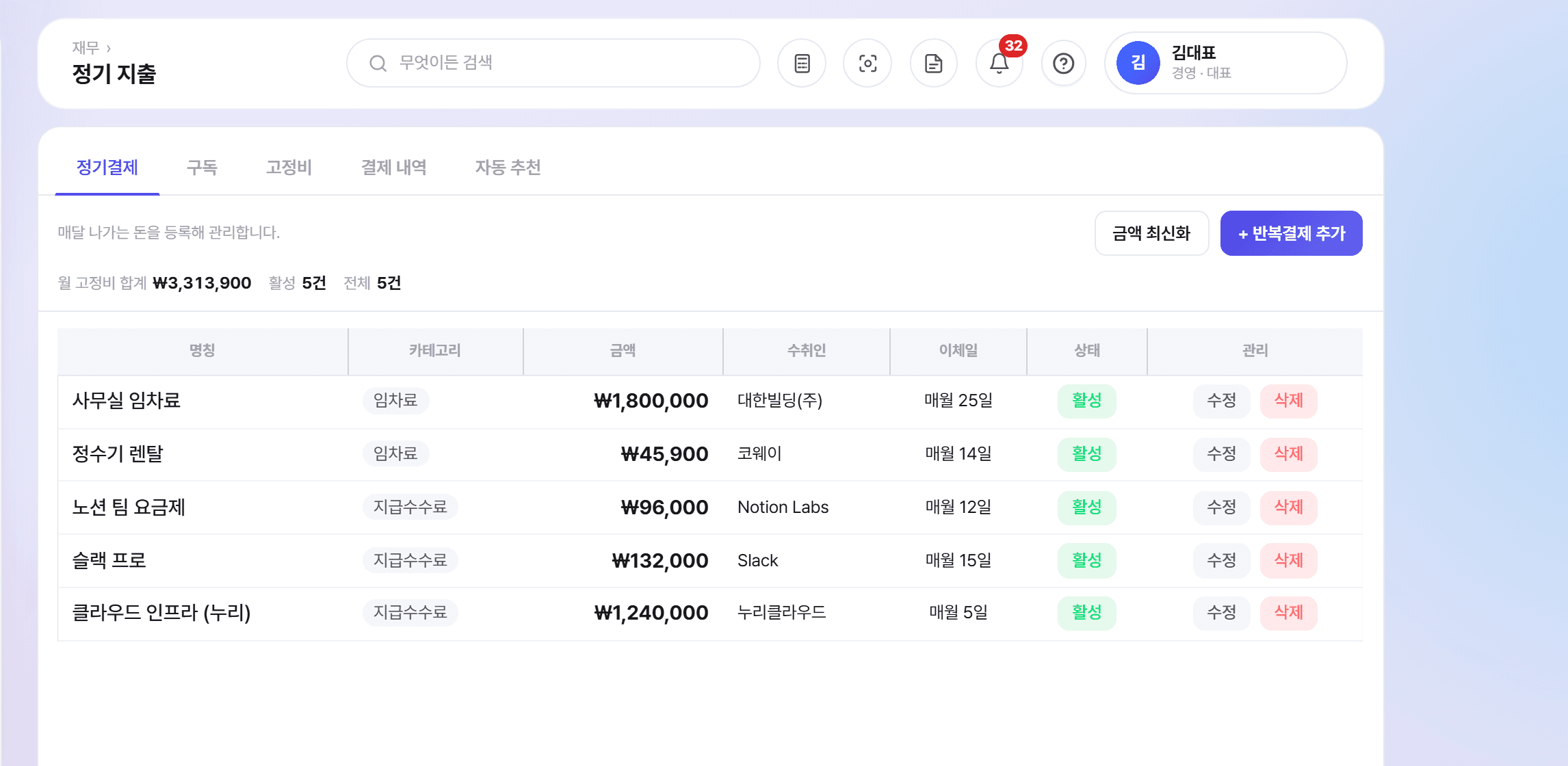Screen dimensions: 1568x766
Task: Open the 결제 내역 tab
Action: point(393,168)
